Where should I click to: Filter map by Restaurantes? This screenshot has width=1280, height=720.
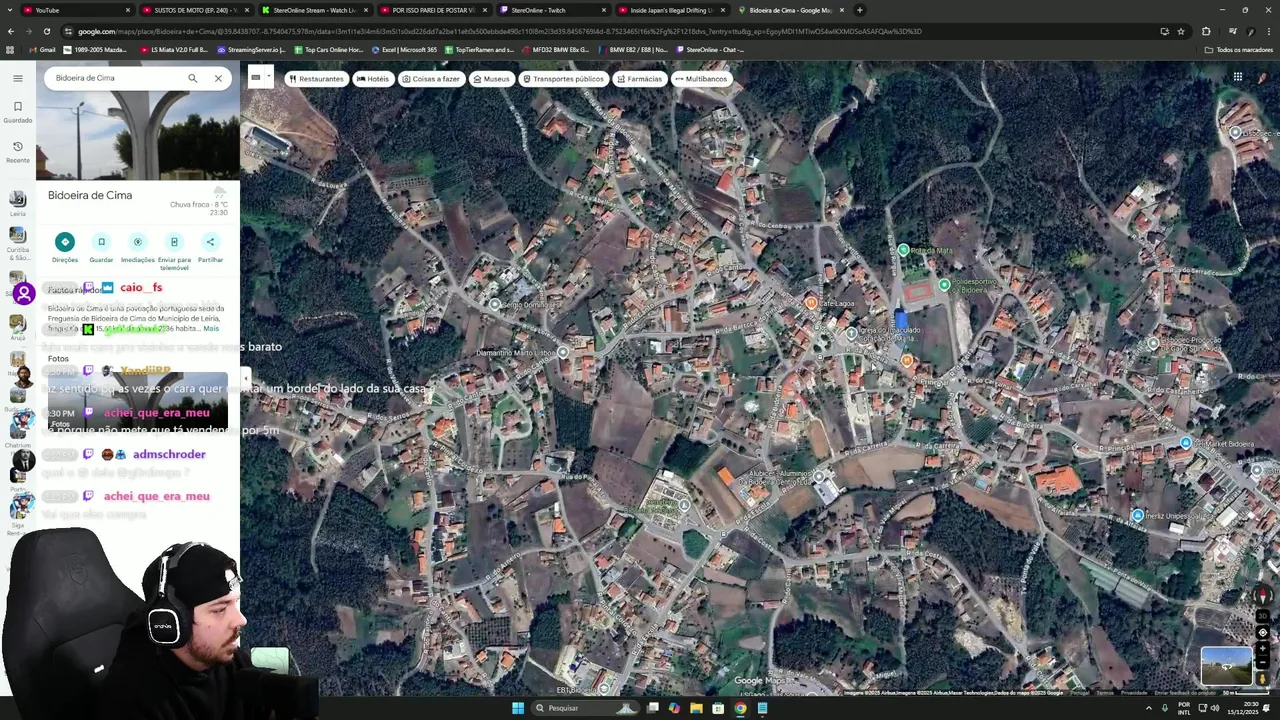click(316, 79)
